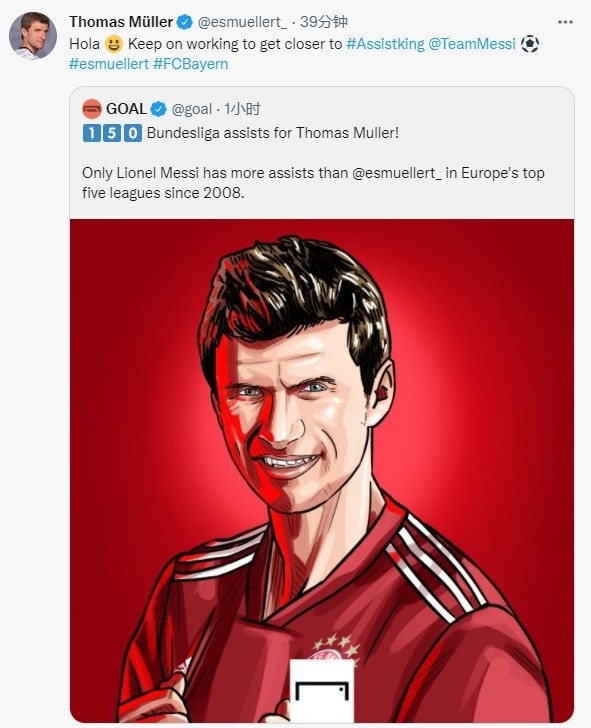Click the @esmuellert_ handle in header
The height and width of the screenshot is (728, 591).
pyautogui.click(x=243, y=22)
